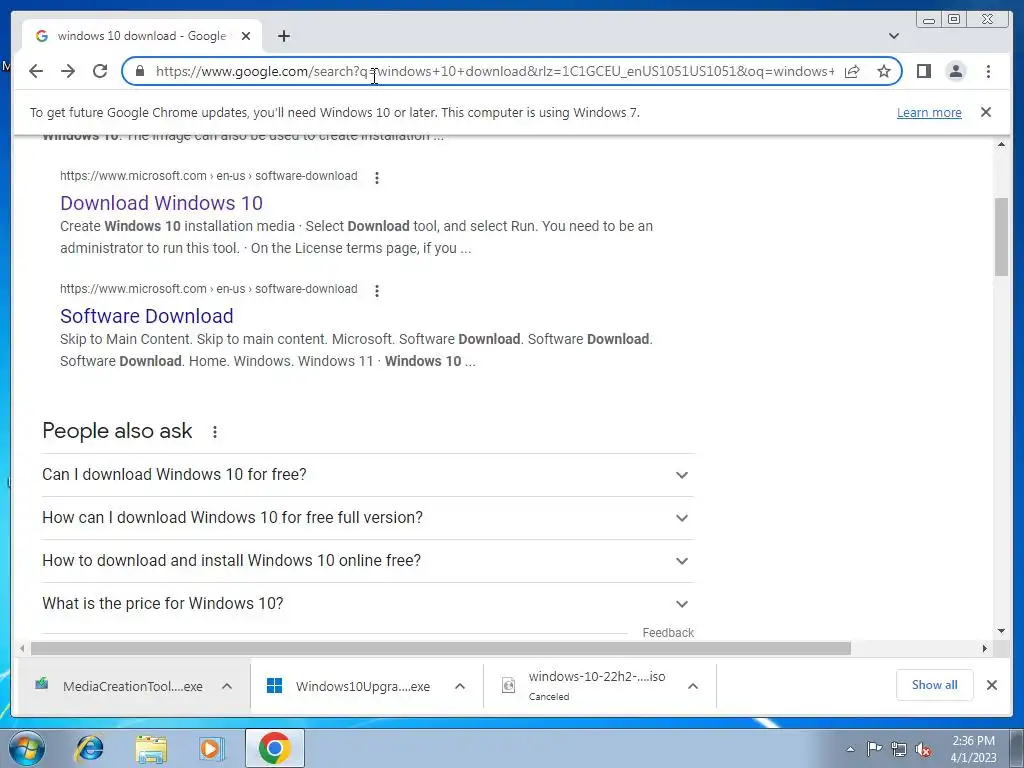Open People also ask options menu
This screenshot has height=768, width=1024.
click(215, 432)
